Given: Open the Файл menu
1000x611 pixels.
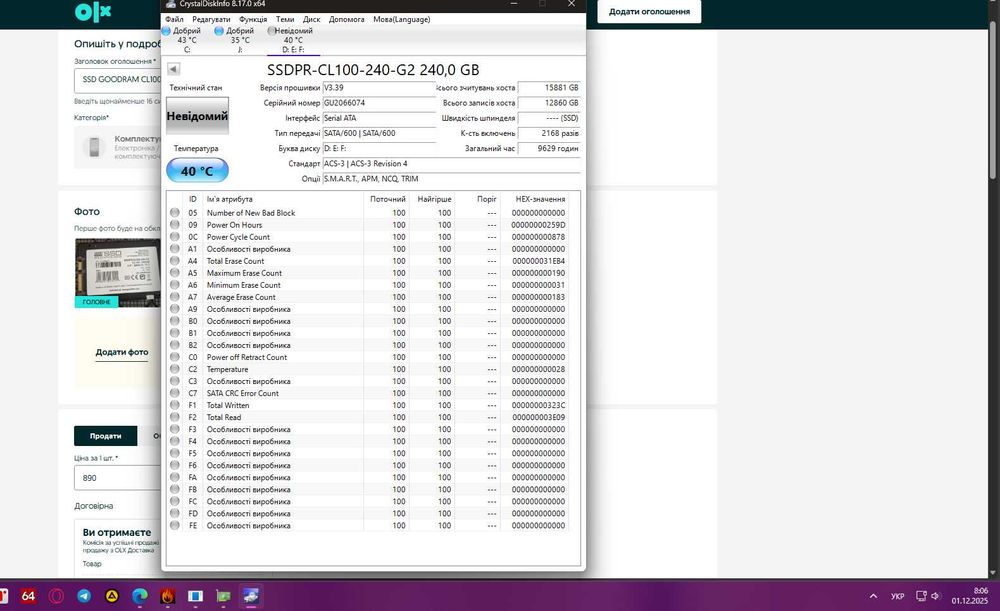Looking at the screenshot, I should click(x=174, y=19).
